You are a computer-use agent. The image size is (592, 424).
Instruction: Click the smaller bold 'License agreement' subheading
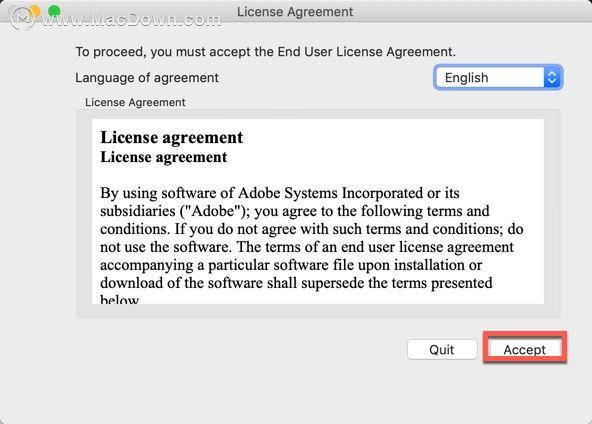click(164, 157)
